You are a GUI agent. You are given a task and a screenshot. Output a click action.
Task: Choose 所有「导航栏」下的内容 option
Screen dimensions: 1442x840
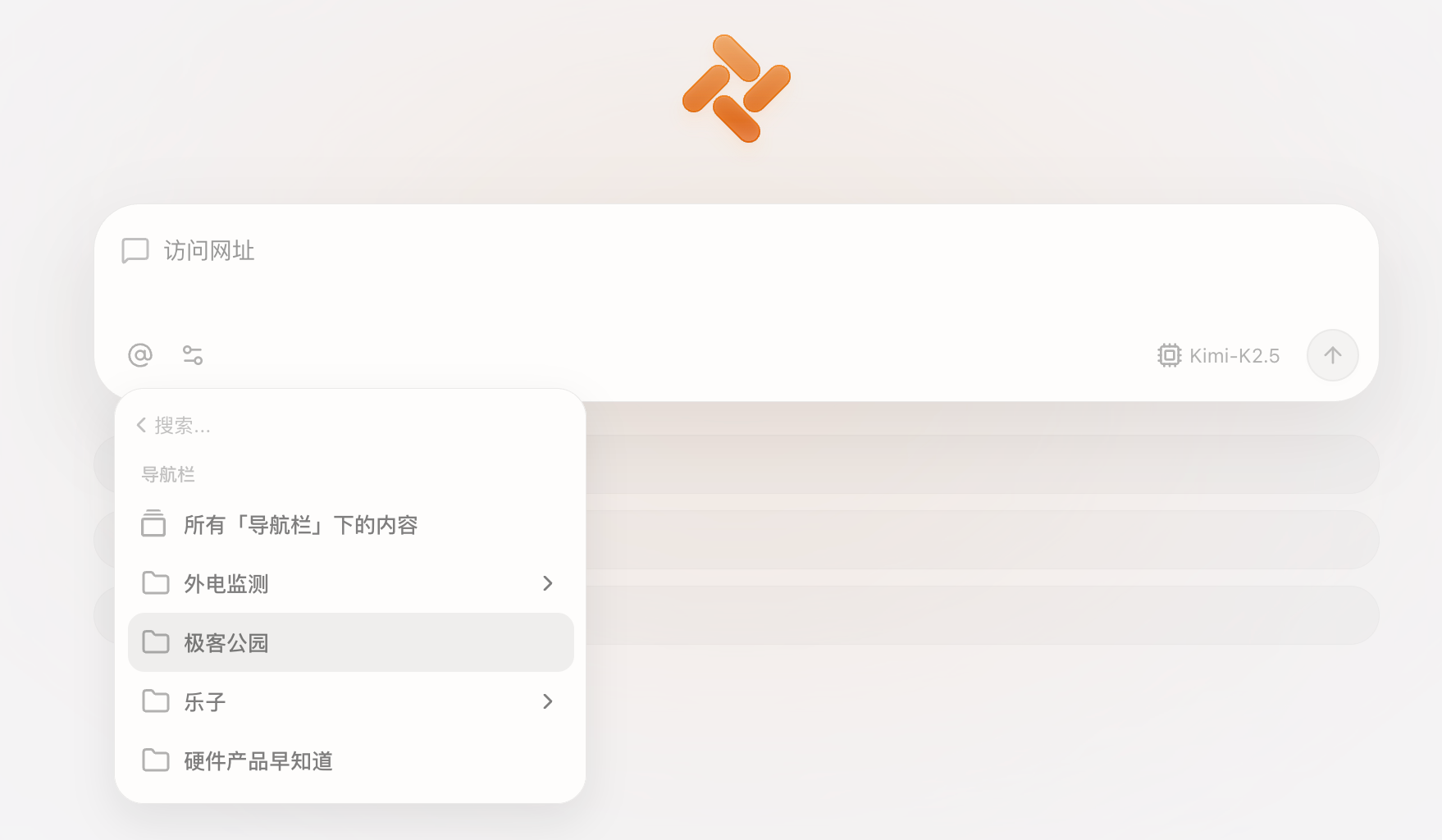click(x=351, y=524)
